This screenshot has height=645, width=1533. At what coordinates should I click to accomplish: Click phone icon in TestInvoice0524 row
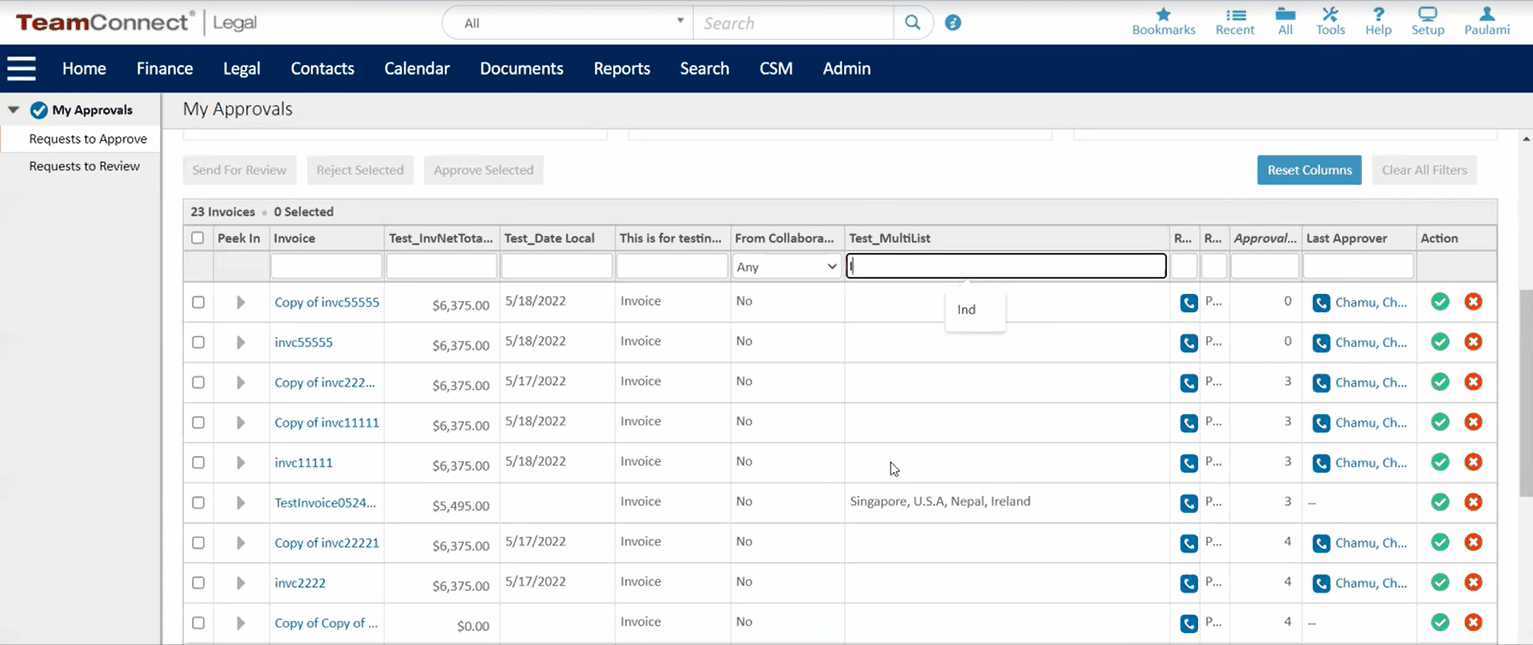(x=1189, y=503)
